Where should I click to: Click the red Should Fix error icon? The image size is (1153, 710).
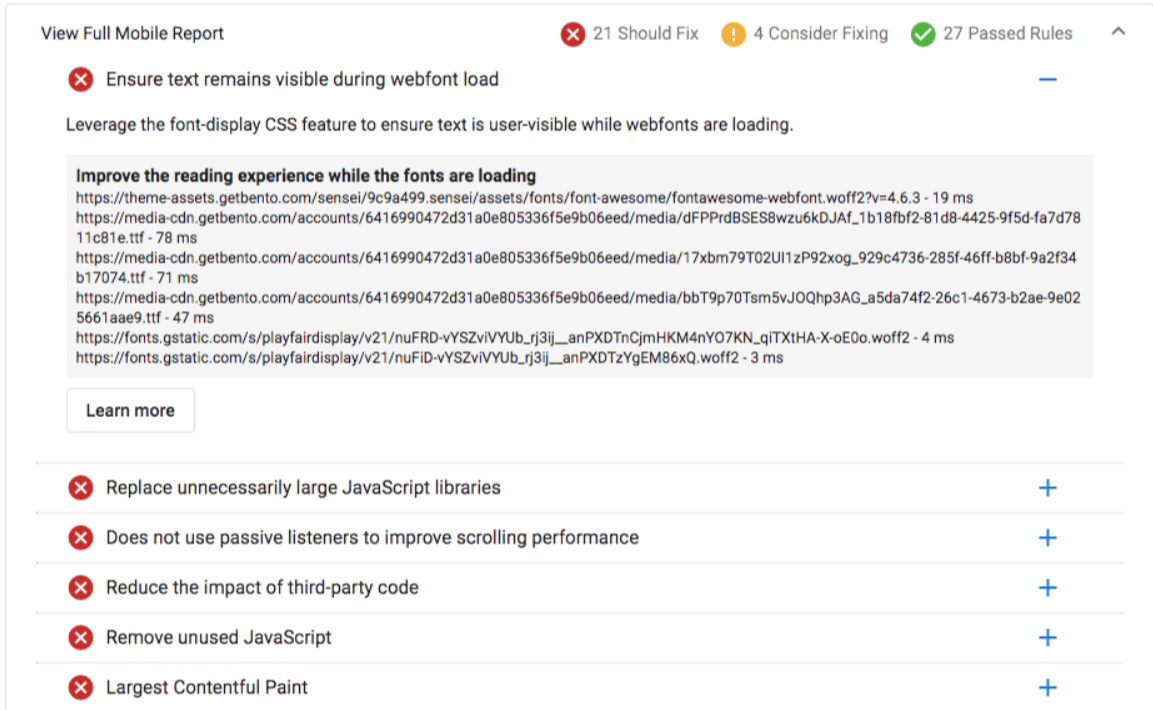tap(573, 34)
